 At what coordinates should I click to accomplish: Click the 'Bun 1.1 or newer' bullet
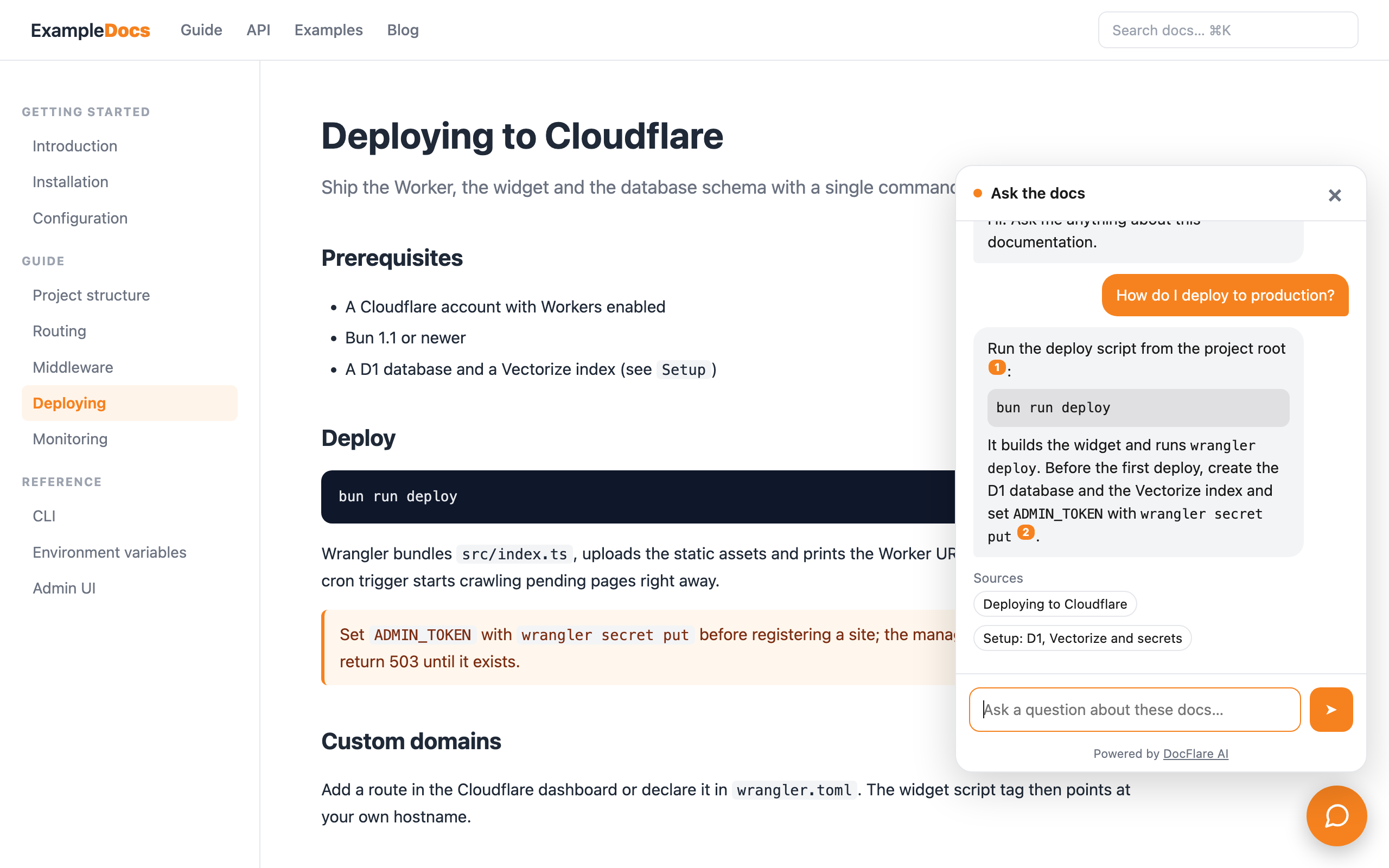pos(405,337)
